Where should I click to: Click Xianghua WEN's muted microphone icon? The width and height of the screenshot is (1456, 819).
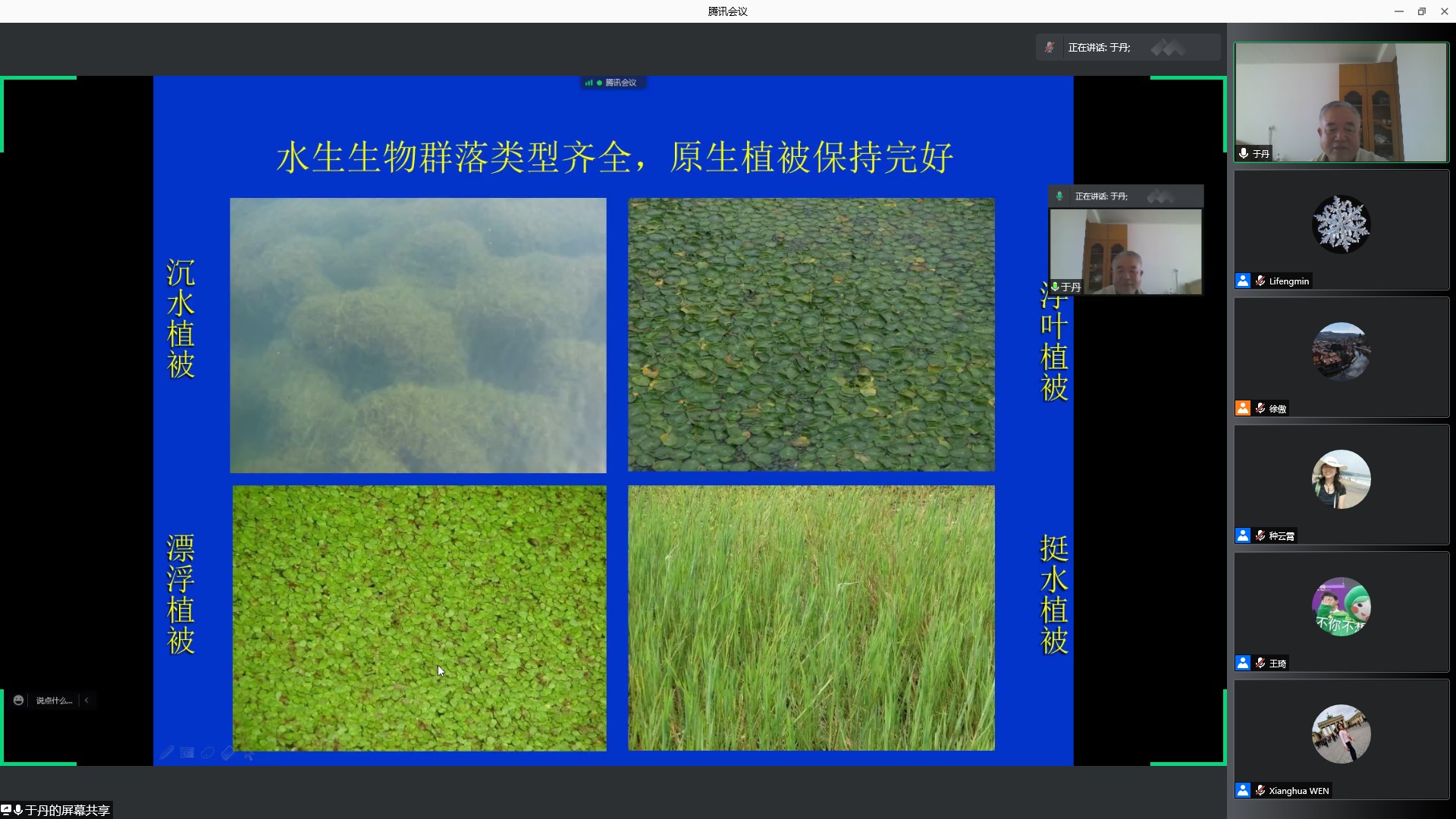(1260, 790)
